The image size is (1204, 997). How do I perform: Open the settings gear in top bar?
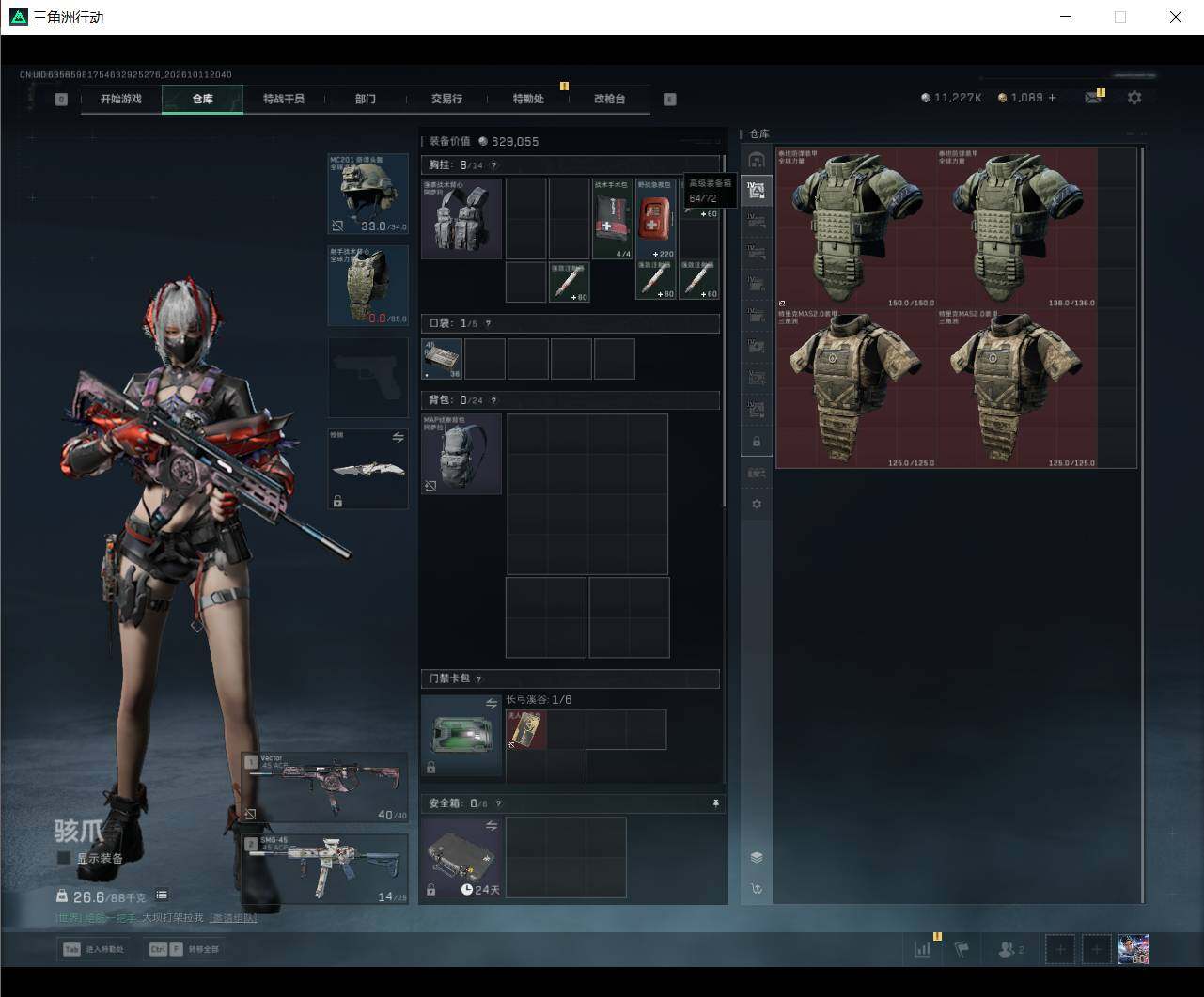pos(1134,98)
